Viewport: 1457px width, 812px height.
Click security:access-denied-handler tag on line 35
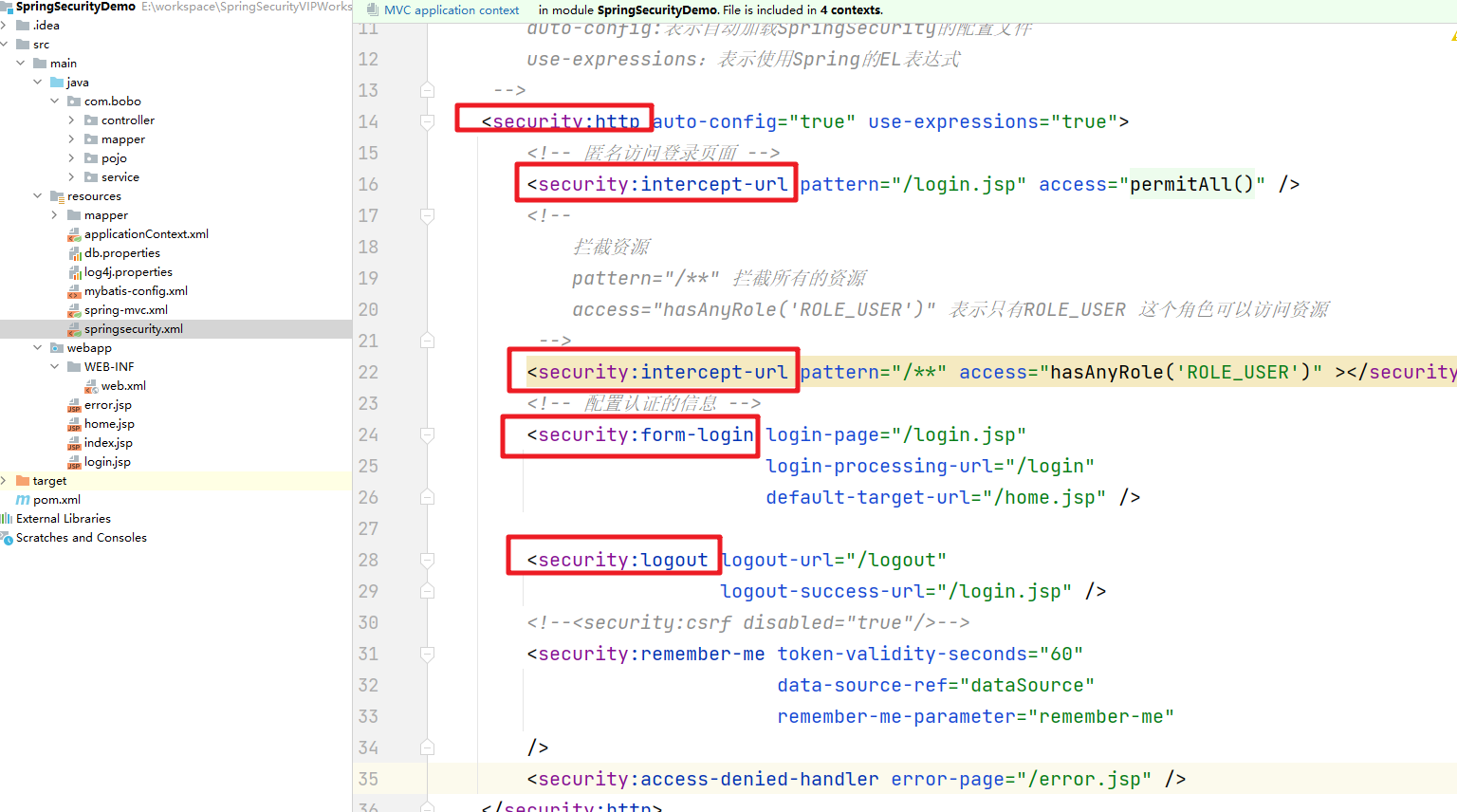tap(703, 779)
